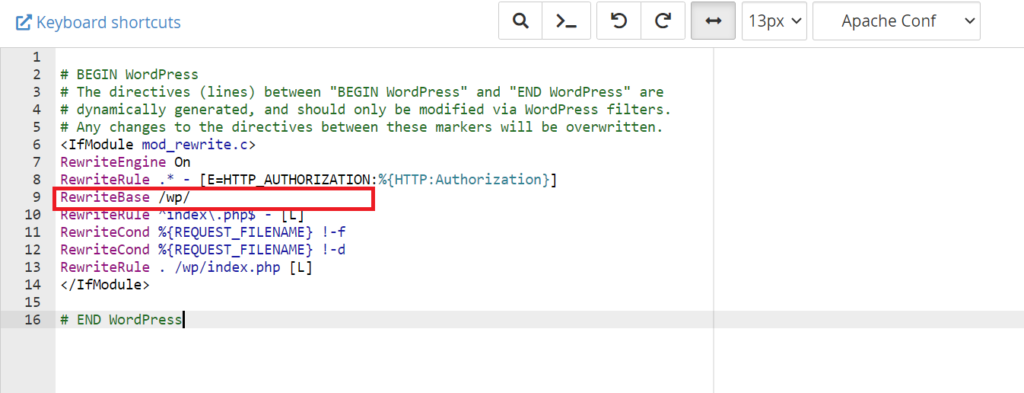Click the external-link icon beside Keyboard shortcuts

click(24, 23)
